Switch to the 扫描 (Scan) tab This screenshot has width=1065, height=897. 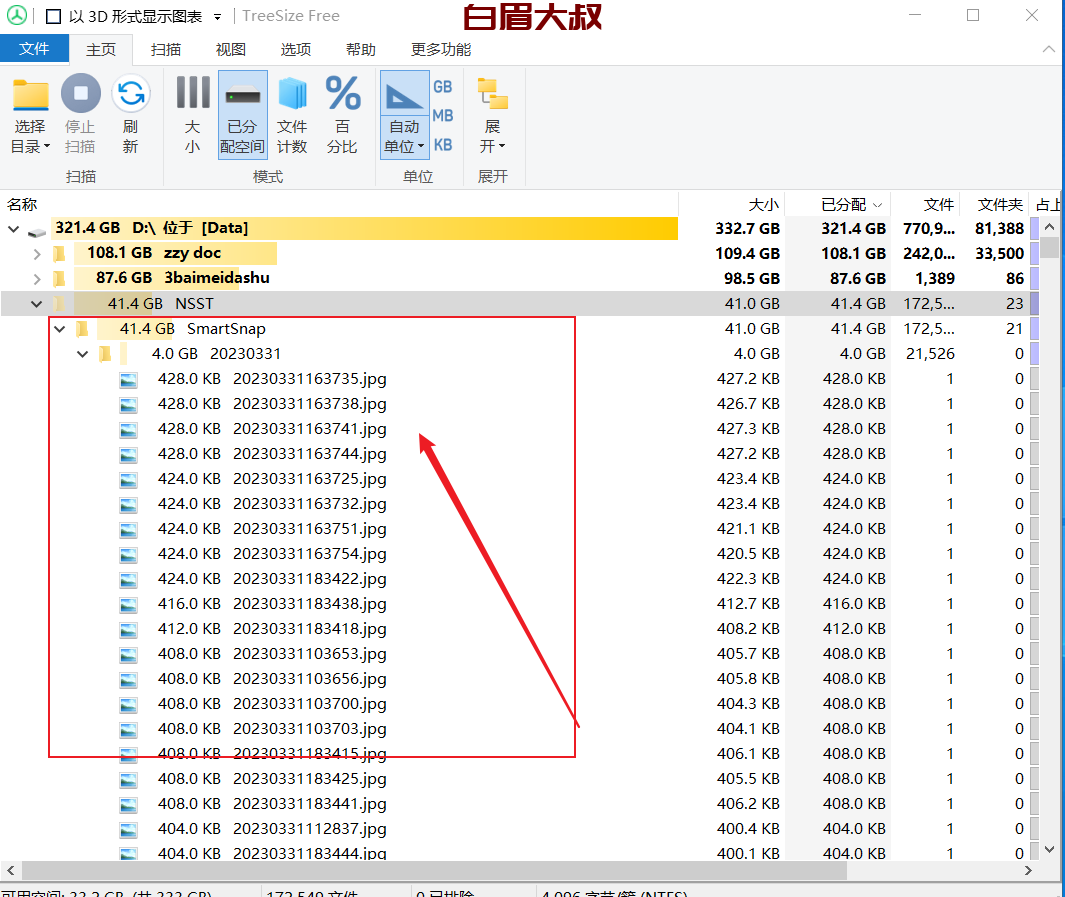(x=166, y=50)
